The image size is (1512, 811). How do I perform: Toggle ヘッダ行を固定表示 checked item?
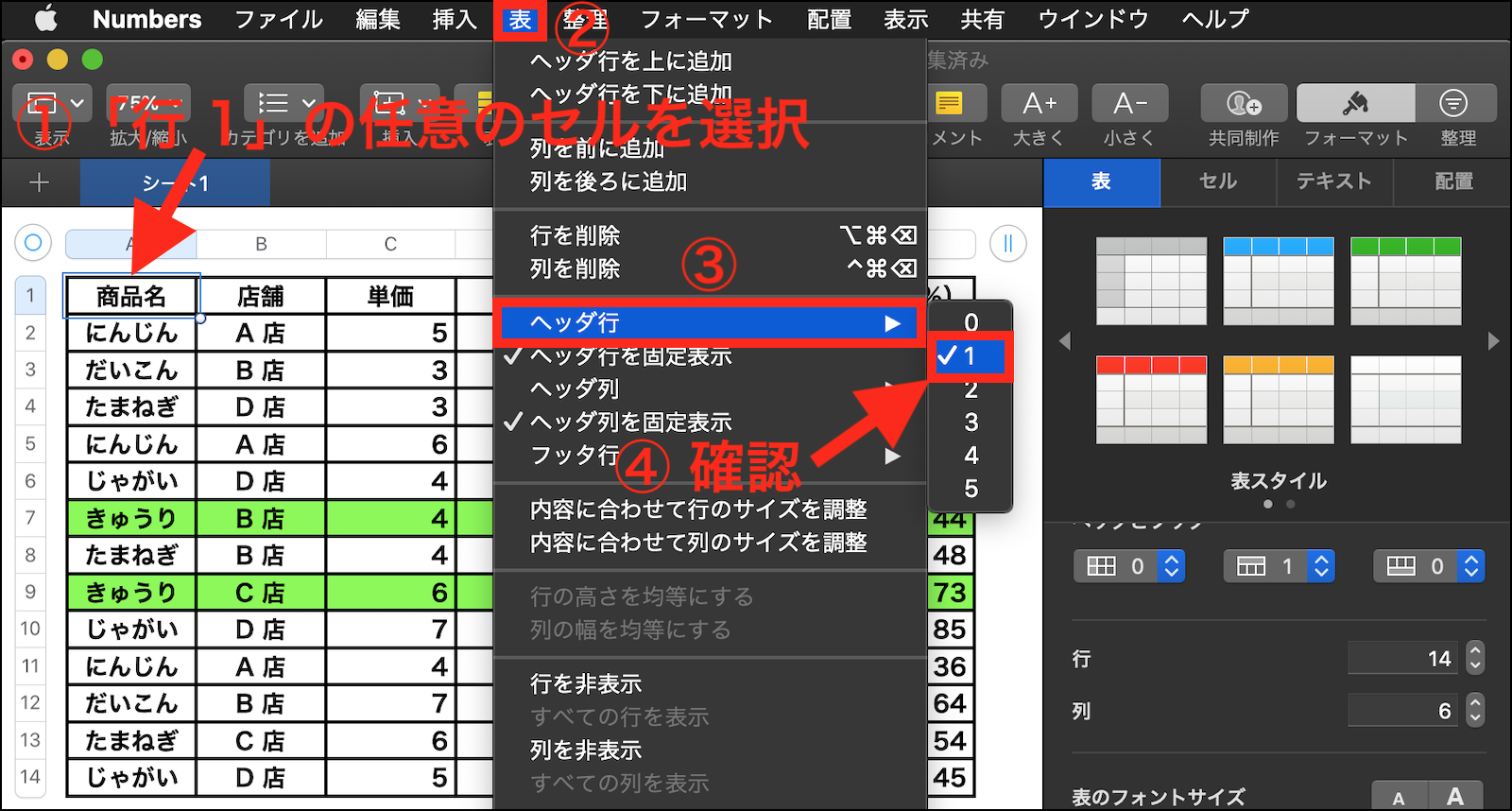(710, 356)
